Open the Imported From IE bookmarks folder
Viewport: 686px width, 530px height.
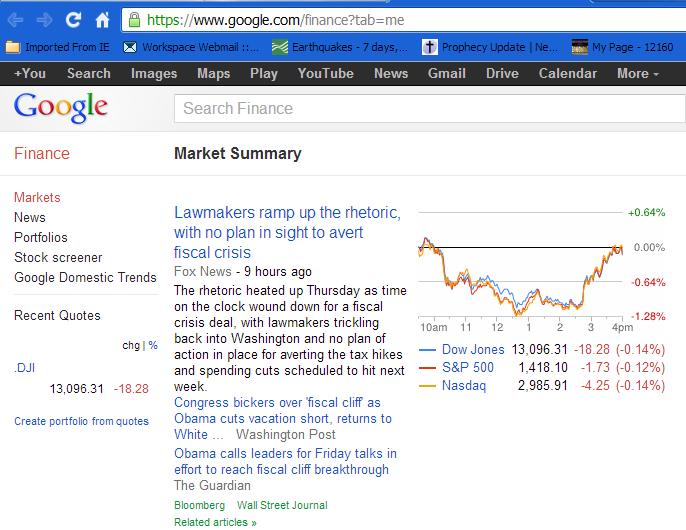pyautogui.click(x=57, y=47)
